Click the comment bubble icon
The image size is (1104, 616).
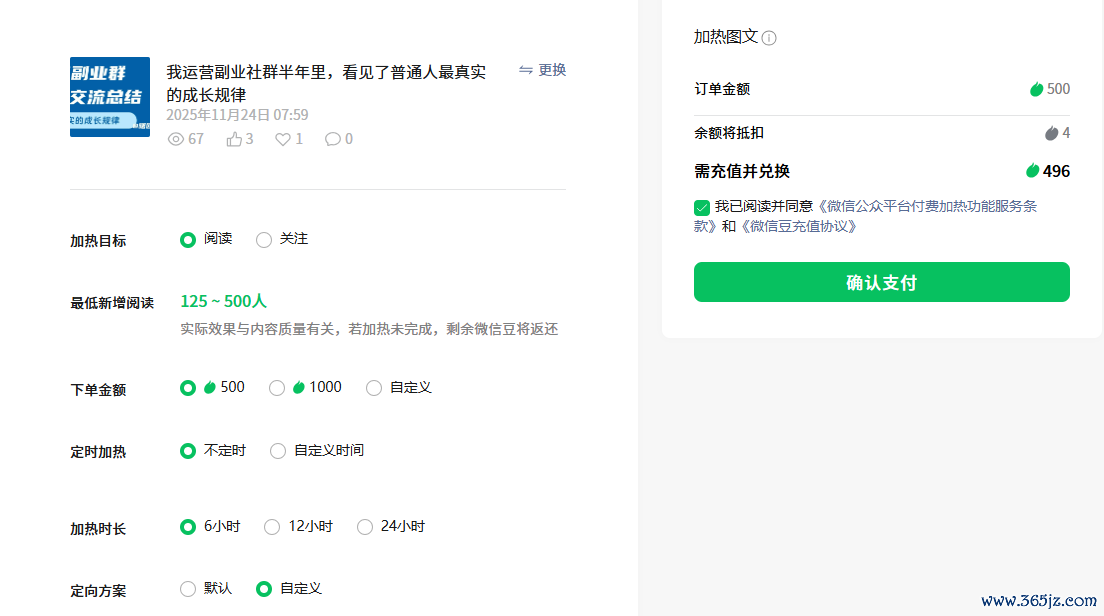[333, 139]
